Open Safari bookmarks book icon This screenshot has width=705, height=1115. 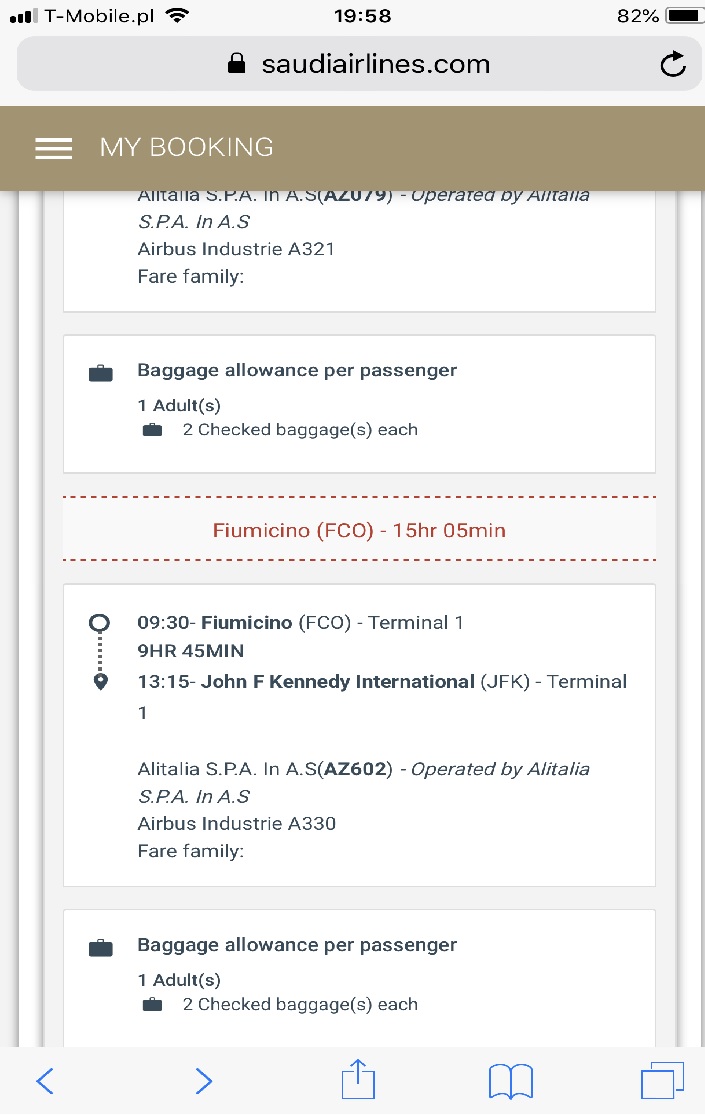[511, 1082]
